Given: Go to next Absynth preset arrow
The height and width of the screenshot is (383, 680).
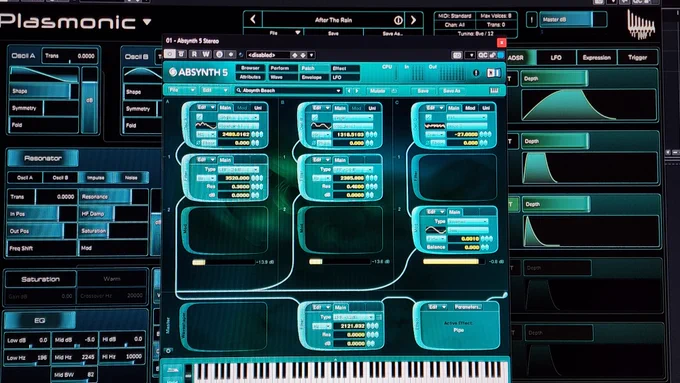Looking at the screenshot, I should pos(357,91).
